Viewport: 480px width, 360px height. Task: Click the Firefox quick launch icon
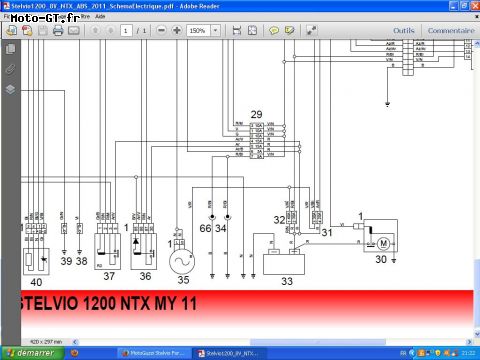74,353
